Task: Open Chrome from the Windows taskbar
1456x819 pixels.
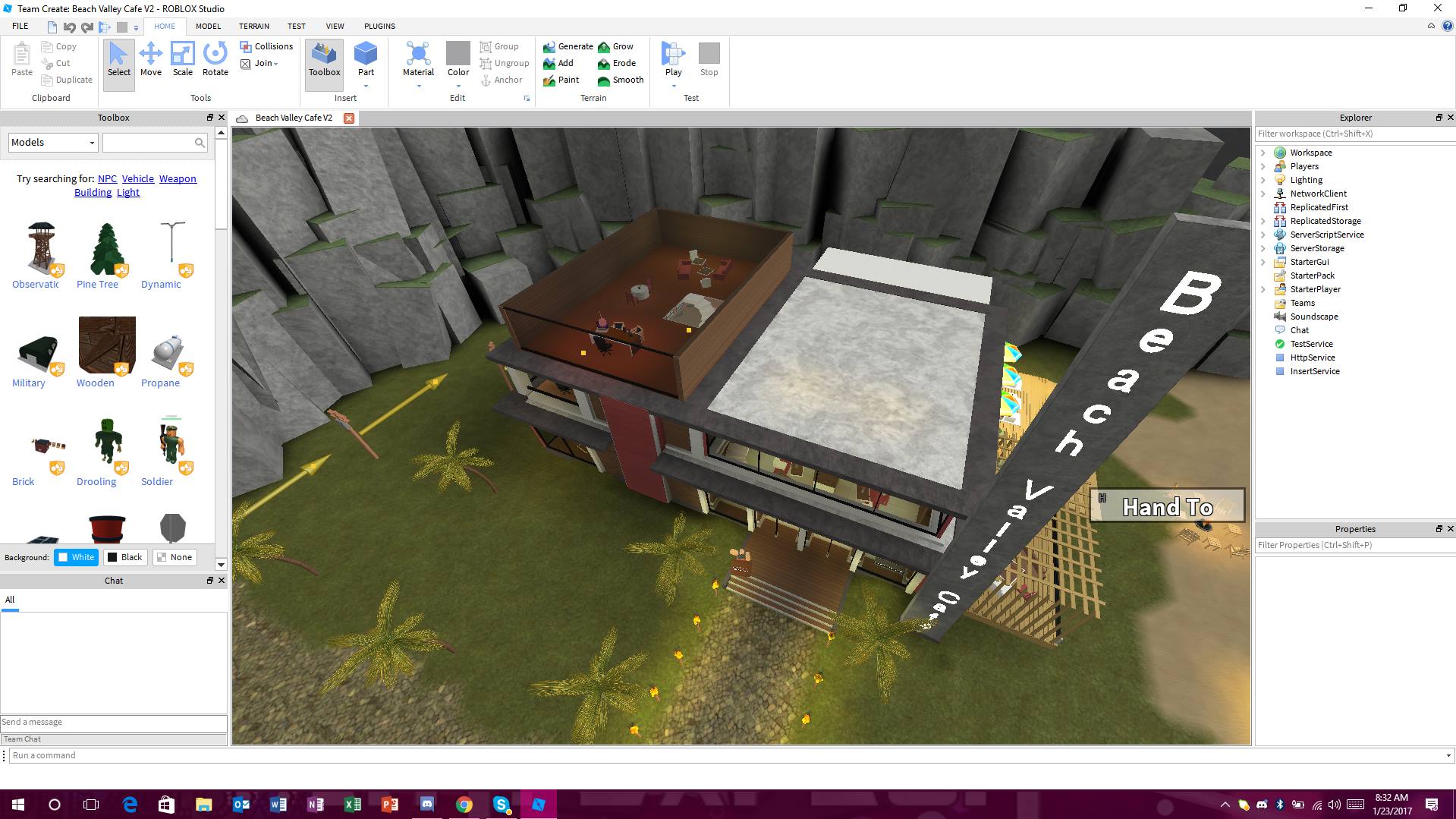Action: pyautogui.click(x=464, y=804)
